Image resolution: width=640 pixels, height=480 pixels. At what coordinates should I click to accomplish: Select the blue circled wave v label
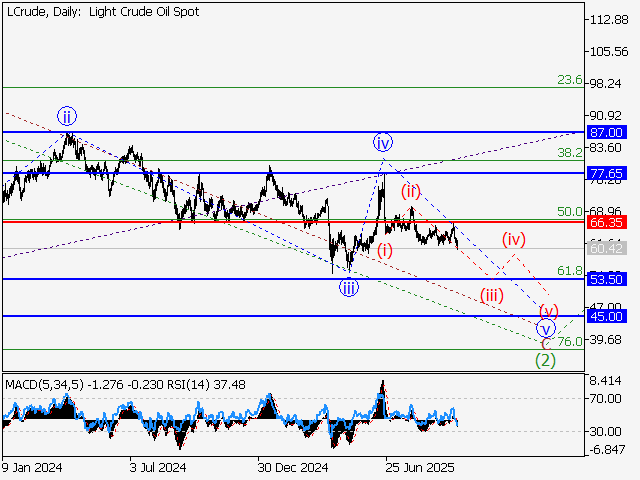[545, 329]
